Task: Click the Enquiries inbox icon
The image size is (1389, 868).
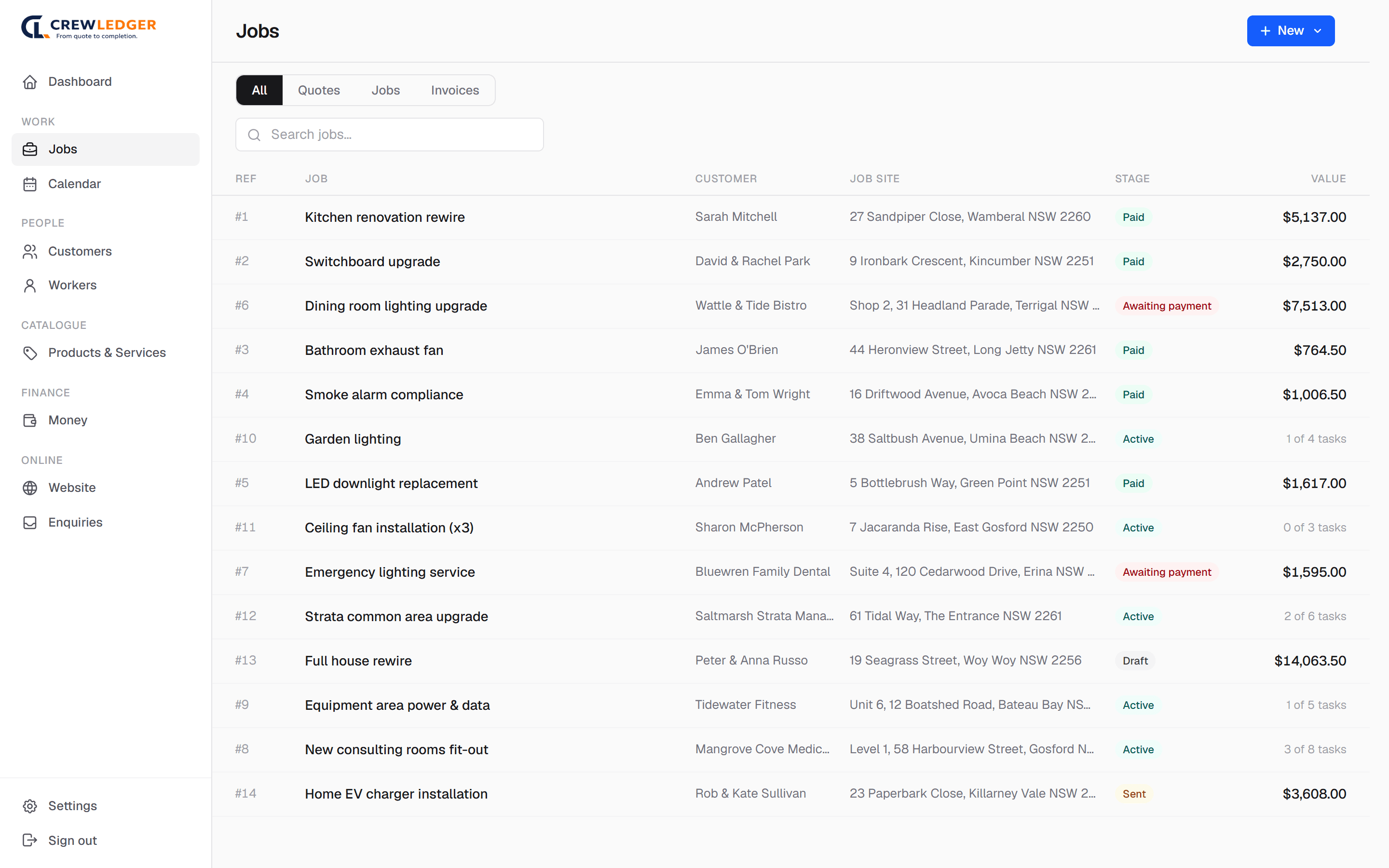Action: tap(30, 522)
